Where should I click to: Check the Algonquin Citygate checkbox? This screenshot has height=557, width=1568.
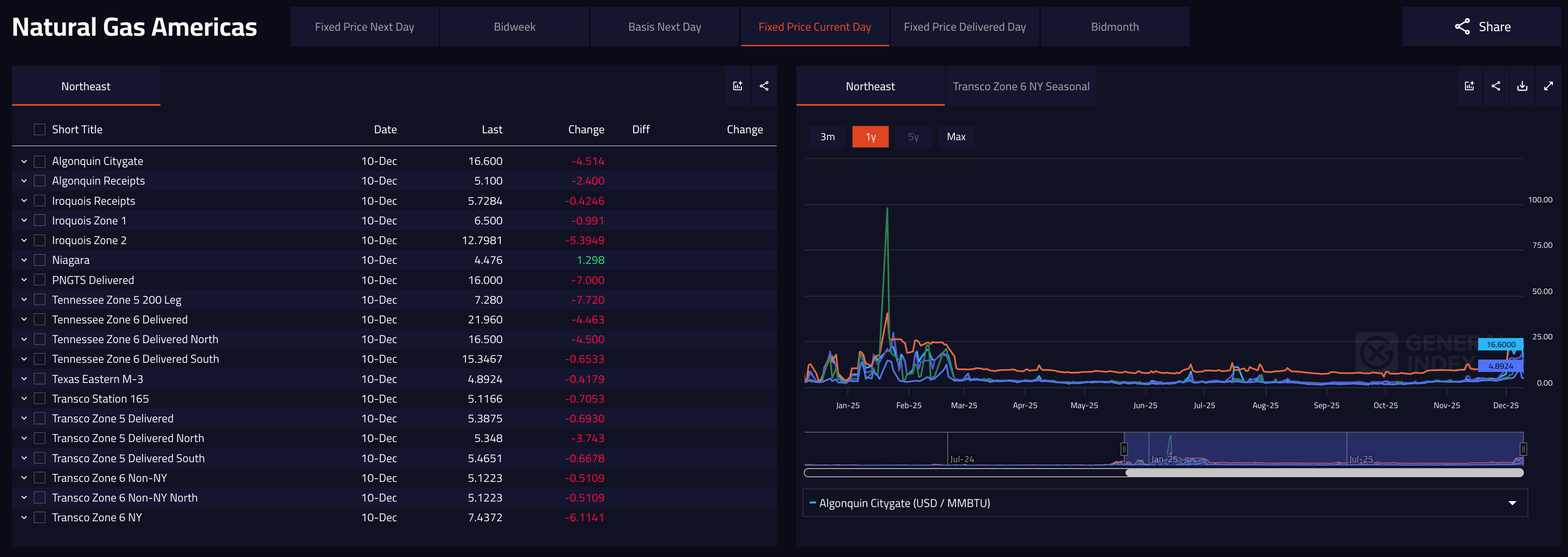[39, 161]
